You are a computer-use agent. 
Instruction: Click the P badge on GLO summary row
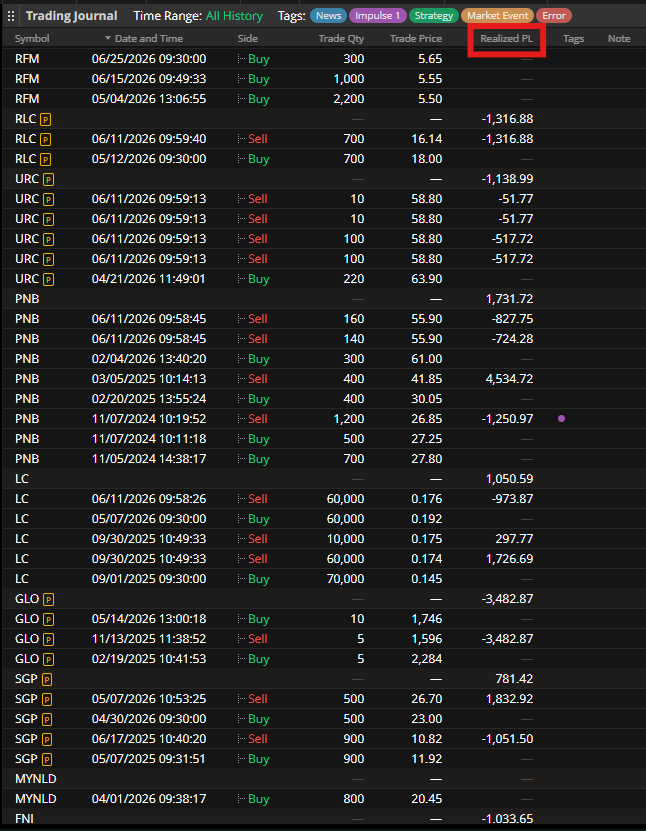click(x=48, y=599)
